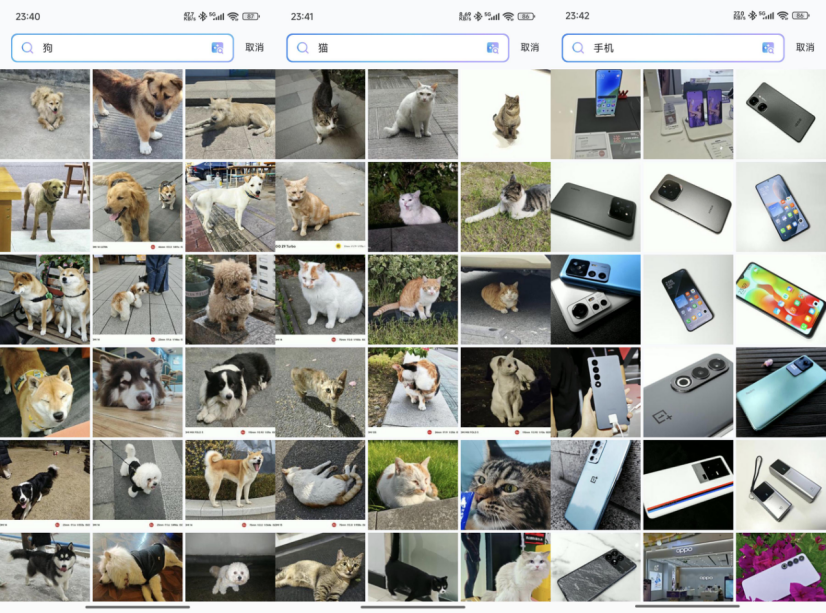
Task: Focus the search field containing 手机
Action: [673, 48]
